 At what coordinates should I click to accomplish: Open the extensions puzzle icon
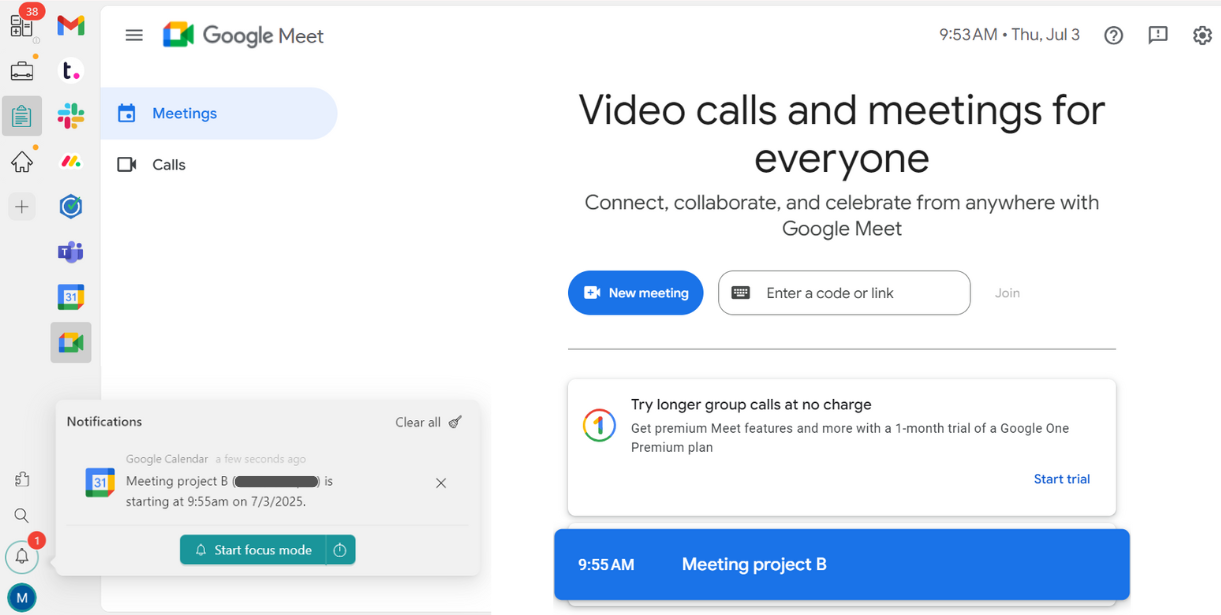click(21, 479)
